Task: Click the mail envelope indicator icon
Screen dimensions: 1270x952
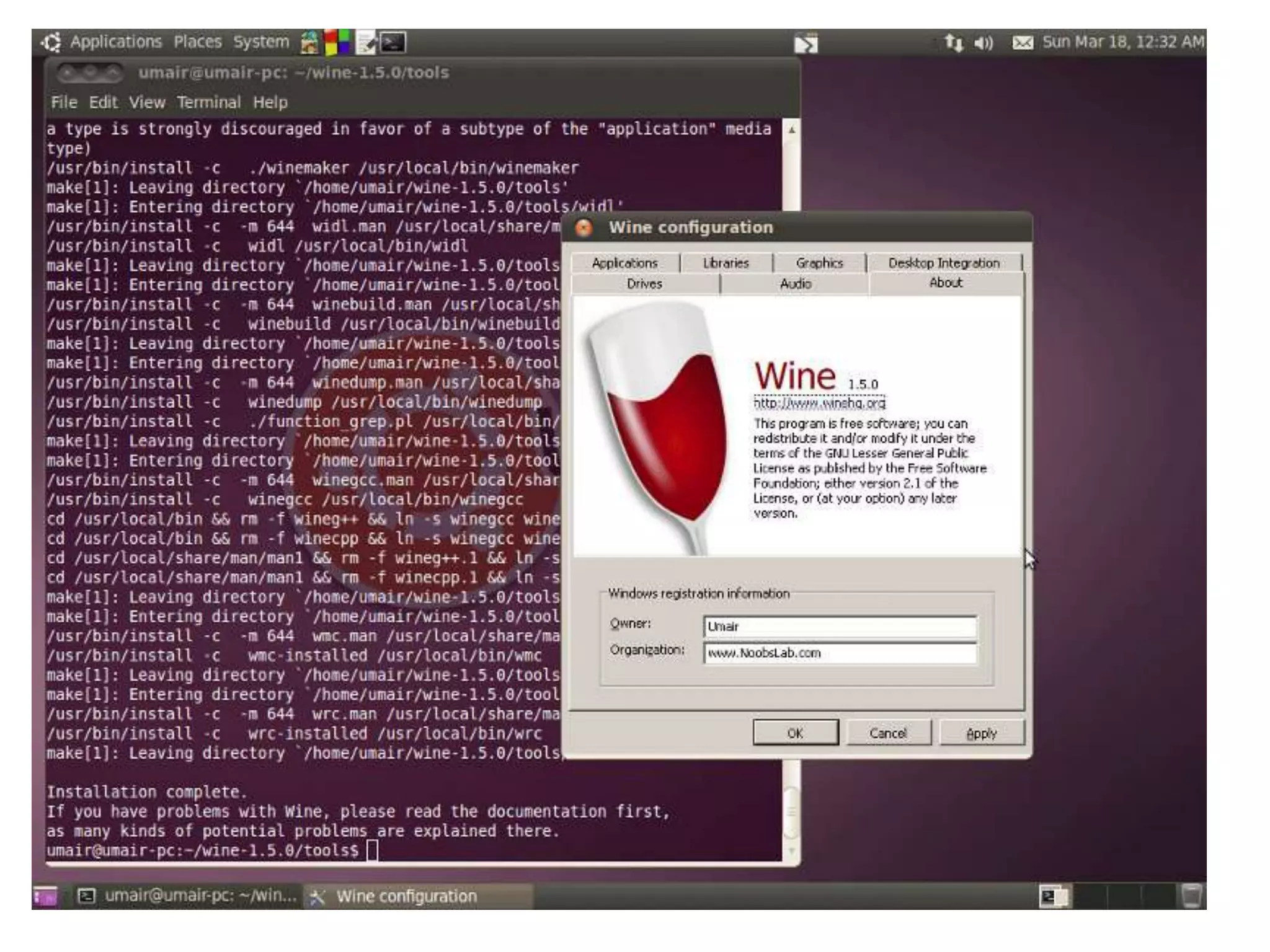Action: (1023, 43)
